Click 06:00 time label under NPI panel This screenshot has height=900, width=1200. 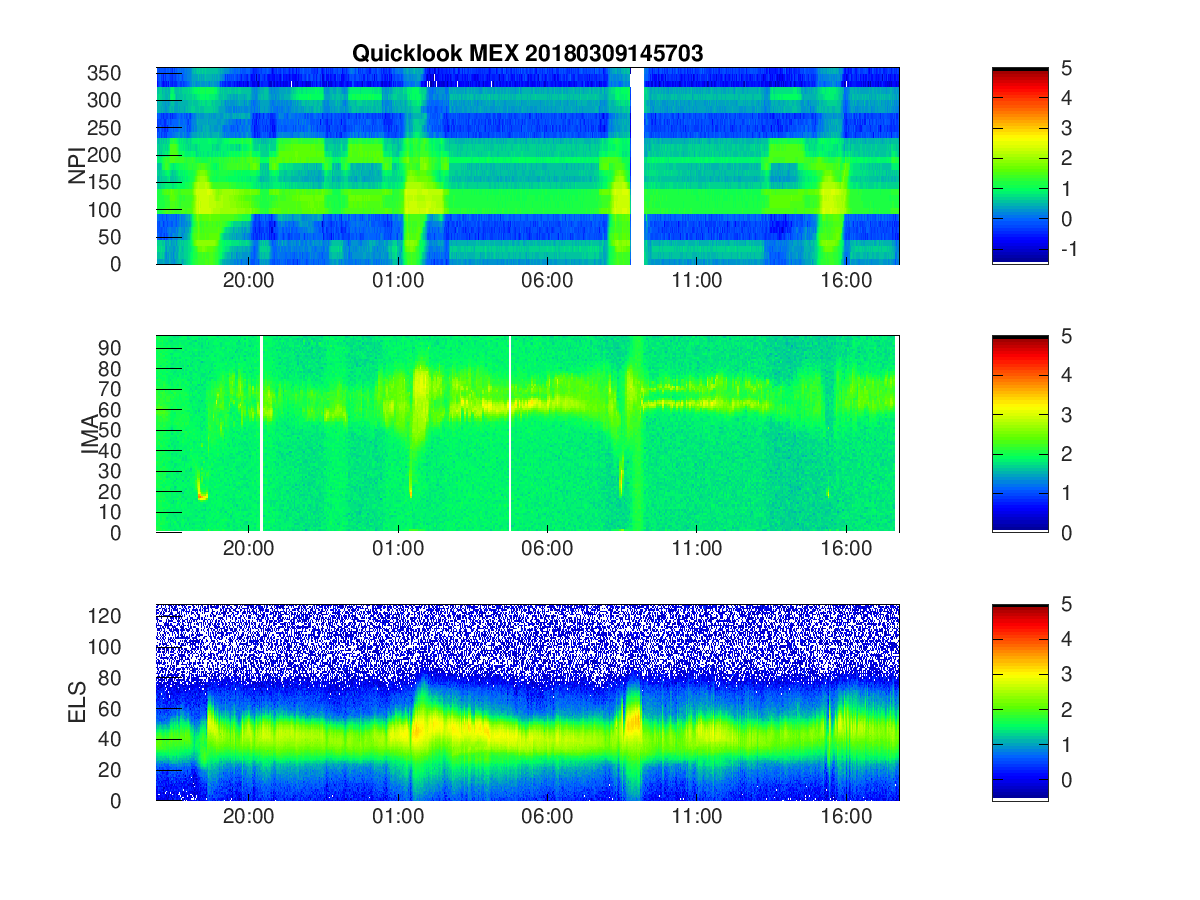(x=548, y=281)
